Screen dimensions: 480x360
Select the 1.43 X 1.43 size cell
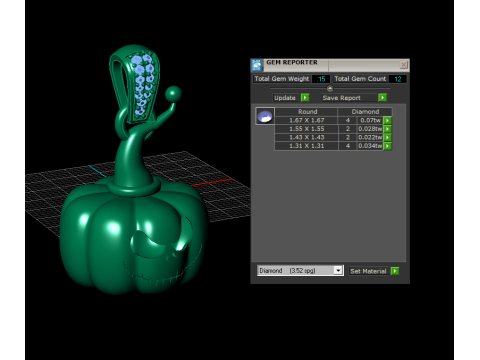pyautogui.click(x=306, y=137)
